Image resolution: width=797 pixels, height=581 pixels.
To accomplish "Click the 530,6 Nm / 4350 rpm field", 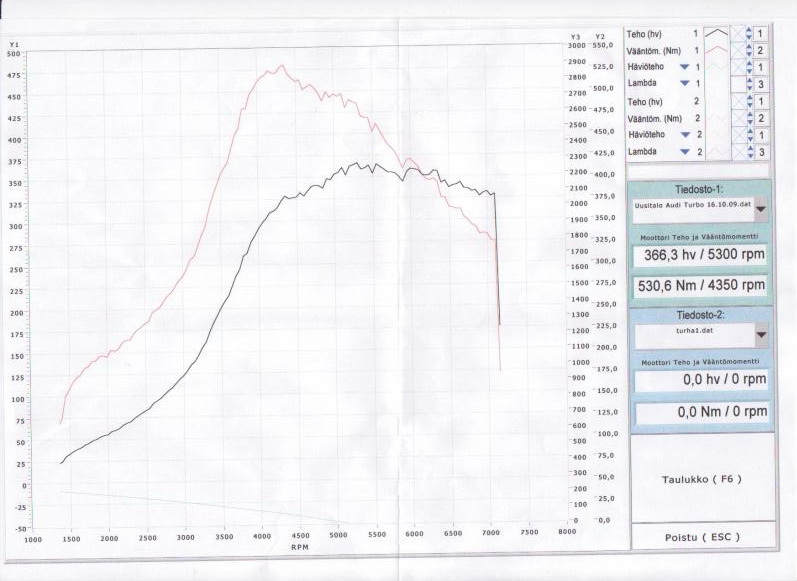I will point(699,286).
